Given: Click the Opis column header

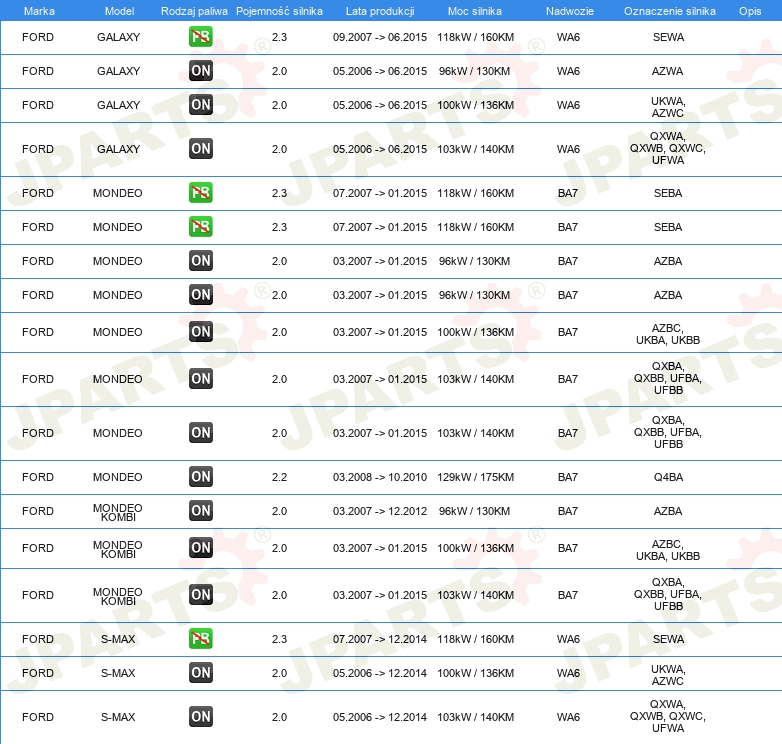Looking at the screenshot, I should (750, 11).
